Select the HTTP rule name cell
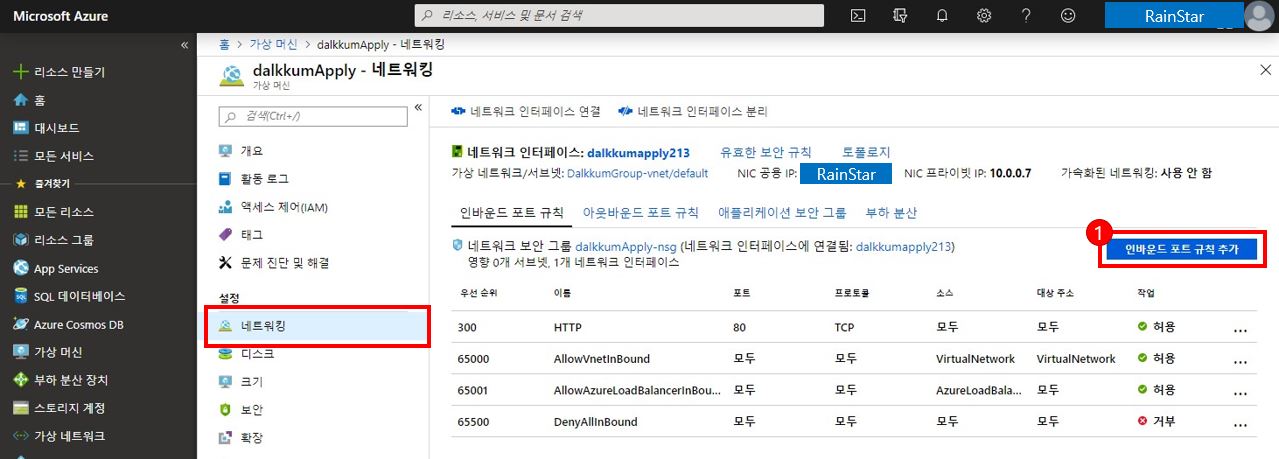The image size is (1279, 459). point(567,327)
